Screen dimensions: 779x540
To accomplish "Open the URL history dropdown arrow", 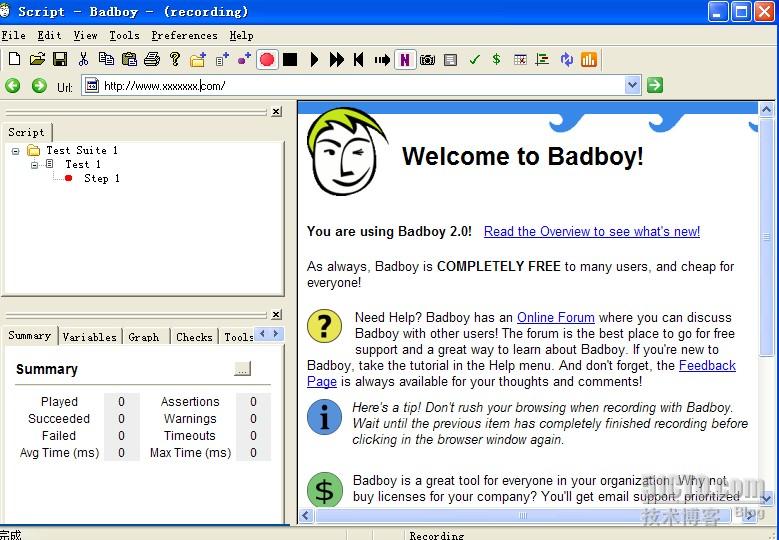I will click(632, 85).
